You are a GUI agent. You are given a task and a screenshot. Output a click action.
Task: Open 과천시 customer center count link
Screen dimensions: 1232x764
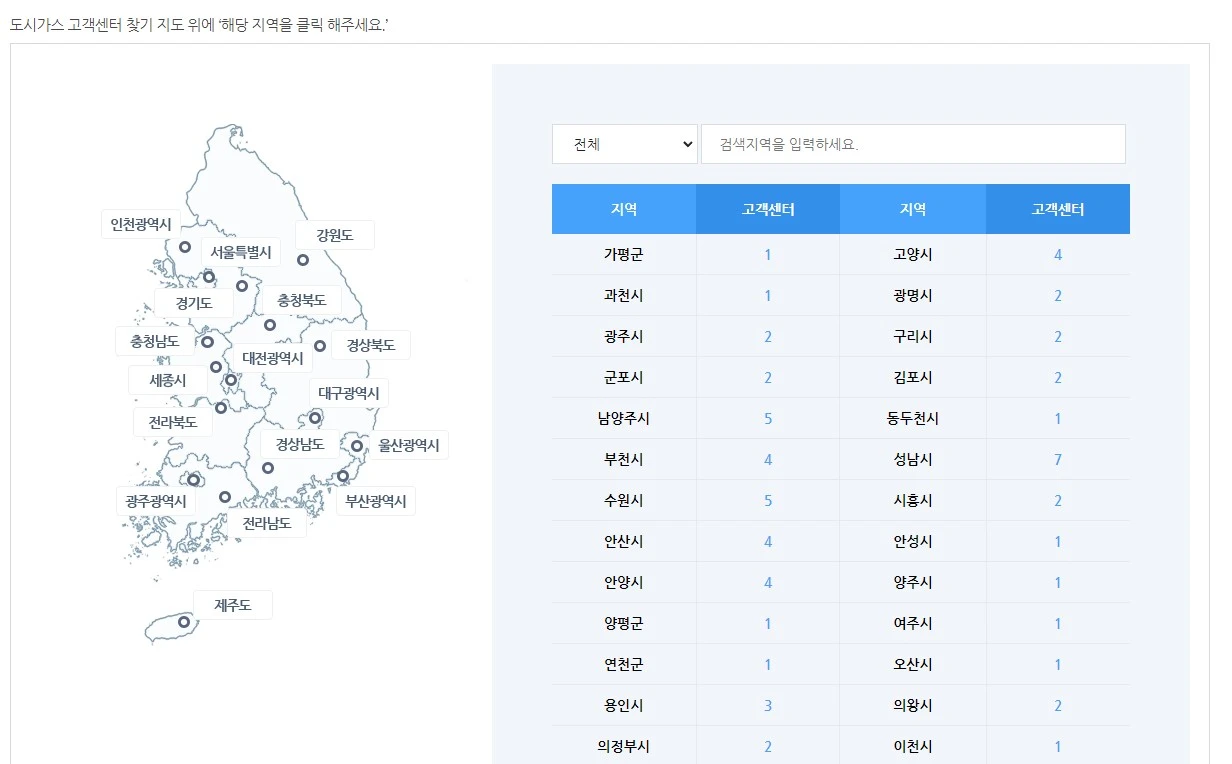pyautogui.click(x=768, y=296)
